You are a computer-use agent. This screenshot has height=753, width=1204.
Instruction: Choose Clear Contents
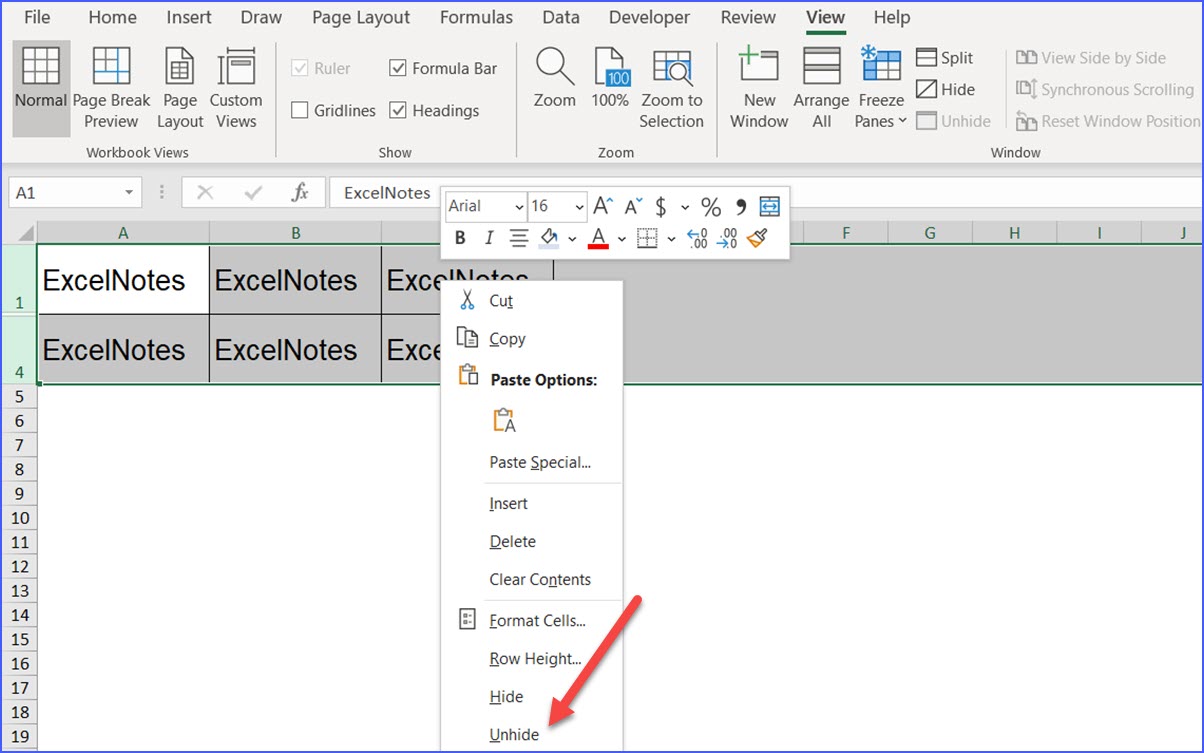(x=540, y=579)
